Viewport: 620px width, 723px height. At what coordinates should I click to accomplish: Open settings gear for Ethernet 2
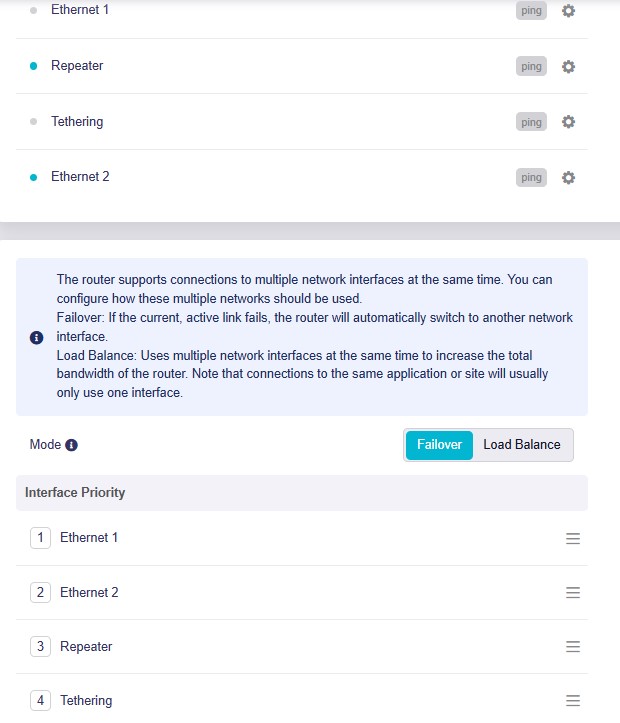pos(568,178)
